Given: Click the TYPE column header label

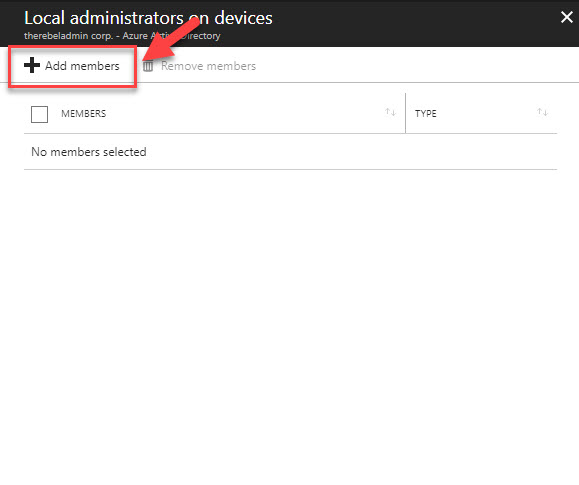Looking at the screenshot, I should [x=425, y=113].
